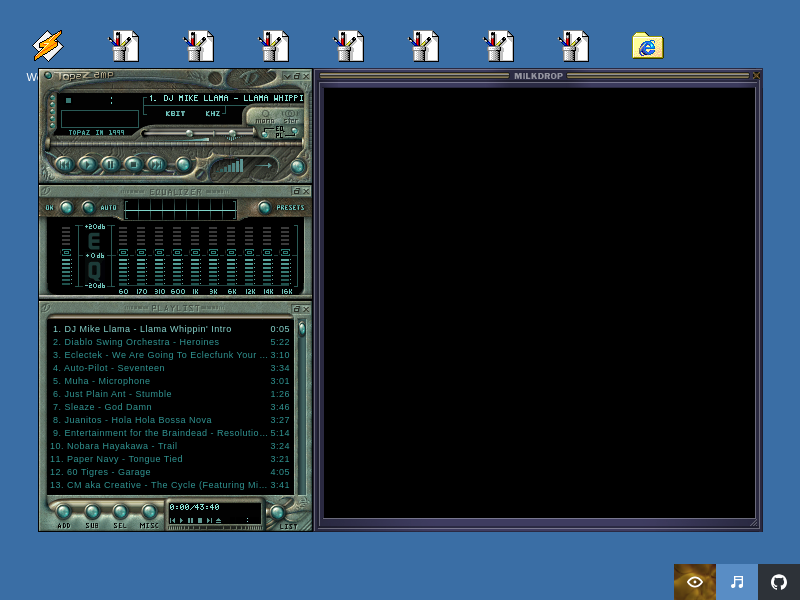
Task: Open the Internet Explorer folder desktop icon
Action: pyautogui.click(x=647, y=46)
